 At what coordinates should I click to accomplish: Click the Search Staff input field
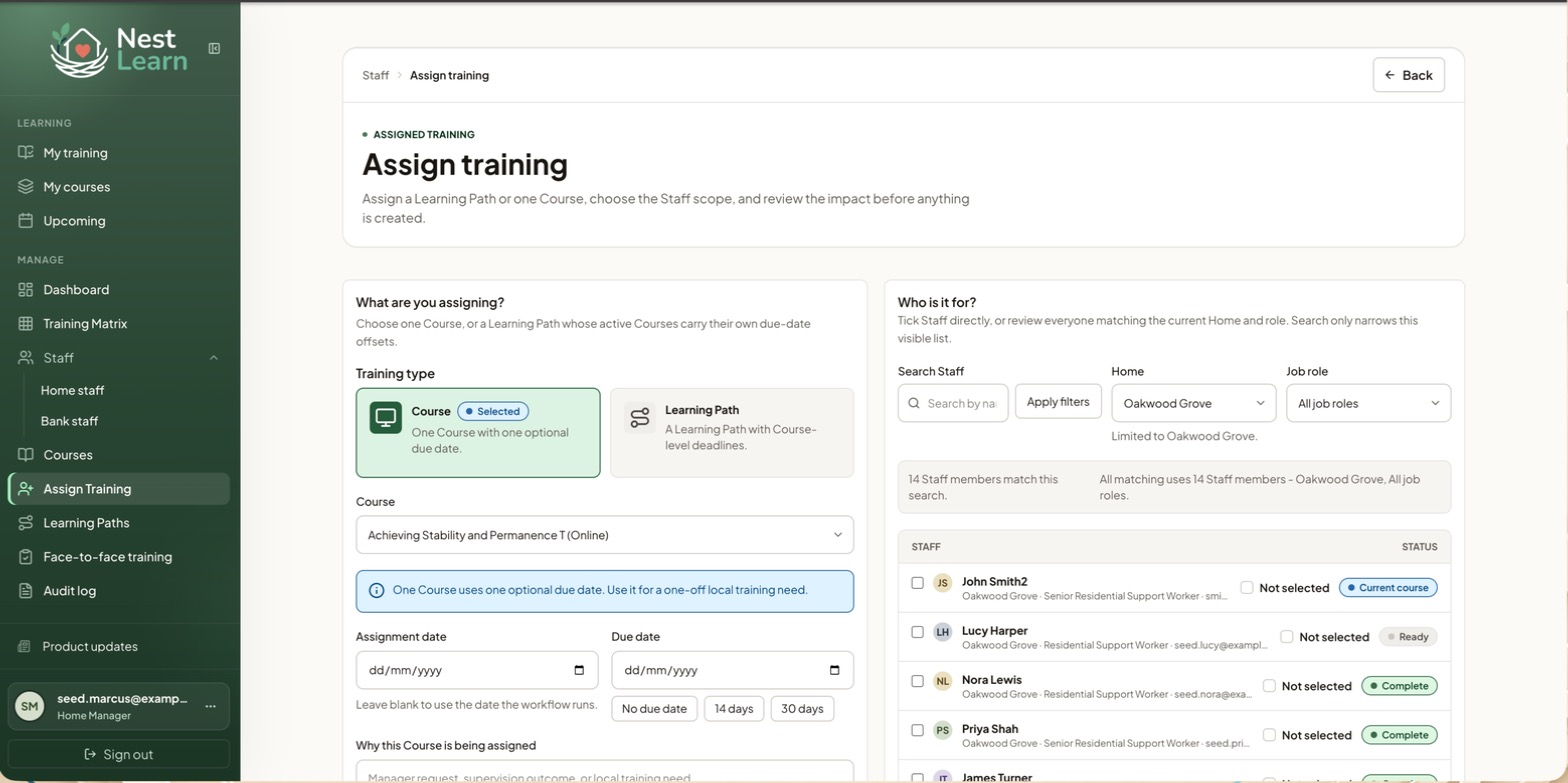953,404
